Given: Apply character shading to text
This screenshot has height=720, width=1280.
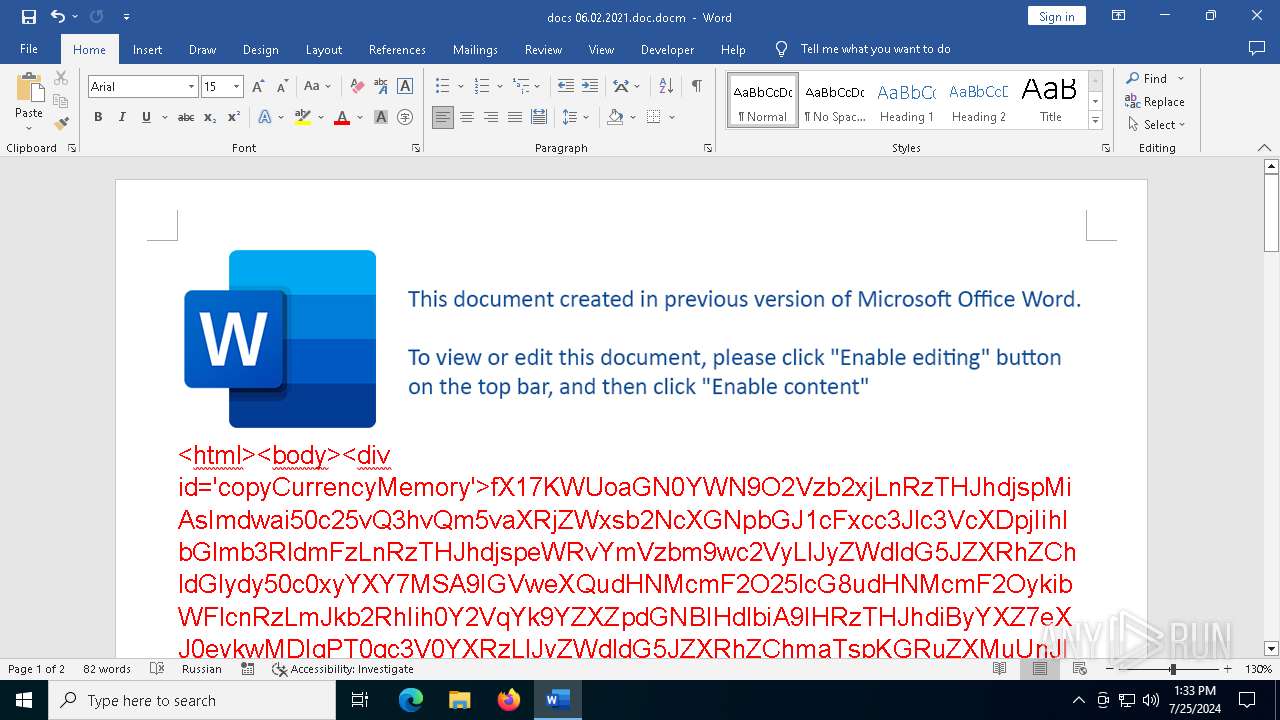Looking at the screenshot, I should coord(381,117).
